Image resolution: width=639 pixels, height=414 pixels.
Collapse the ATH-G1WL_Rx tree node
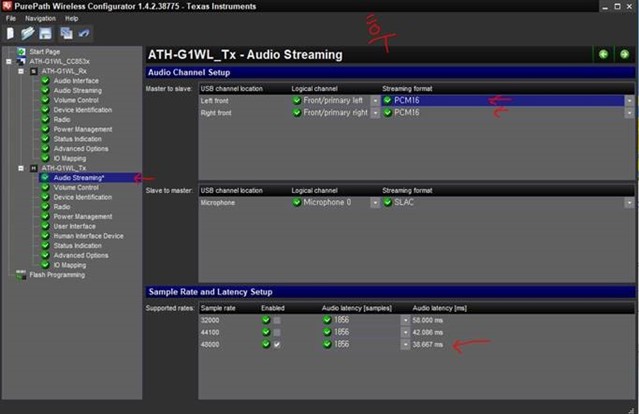[21, 71]
